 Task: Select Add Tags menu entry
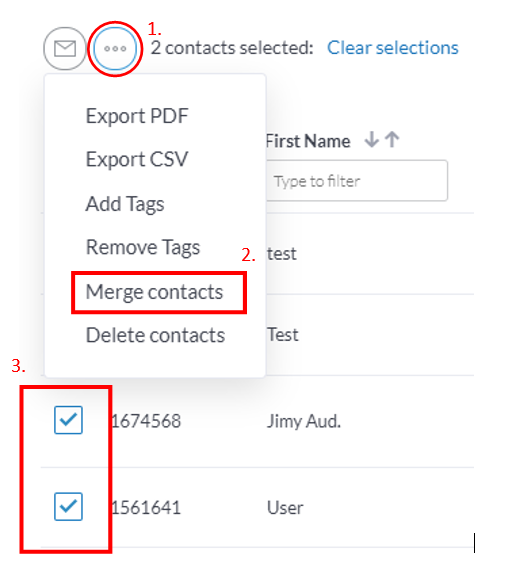[125, 204]
